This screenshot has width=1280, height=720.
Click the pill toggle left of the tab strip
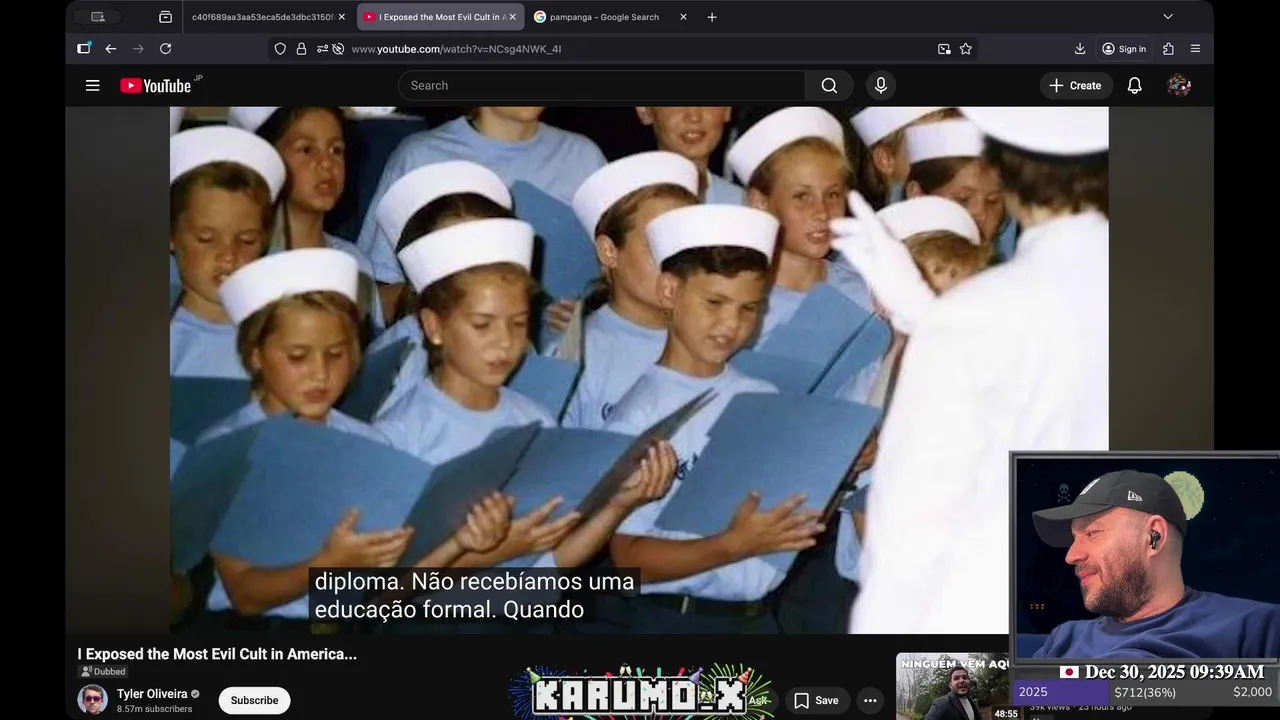coord(97,17)
